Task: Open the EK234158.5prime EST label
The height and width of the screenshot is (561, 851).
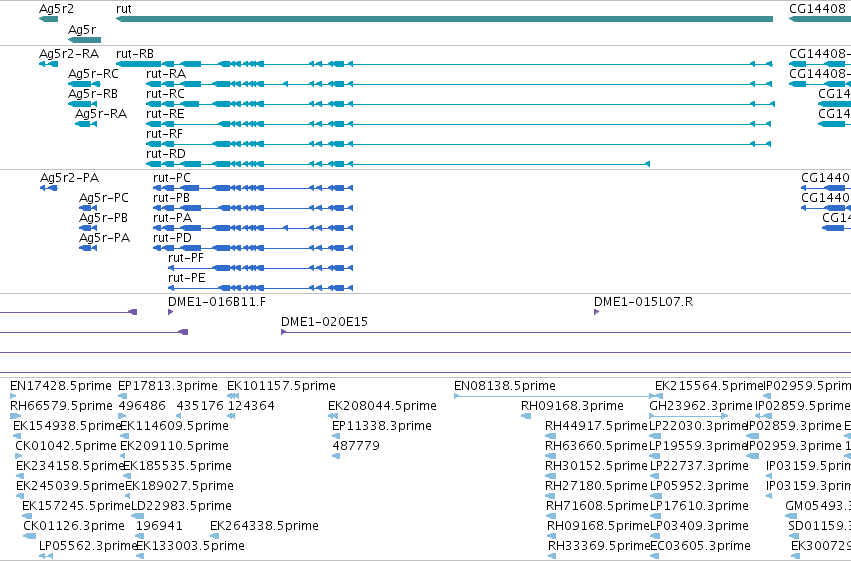Action: 70,467
